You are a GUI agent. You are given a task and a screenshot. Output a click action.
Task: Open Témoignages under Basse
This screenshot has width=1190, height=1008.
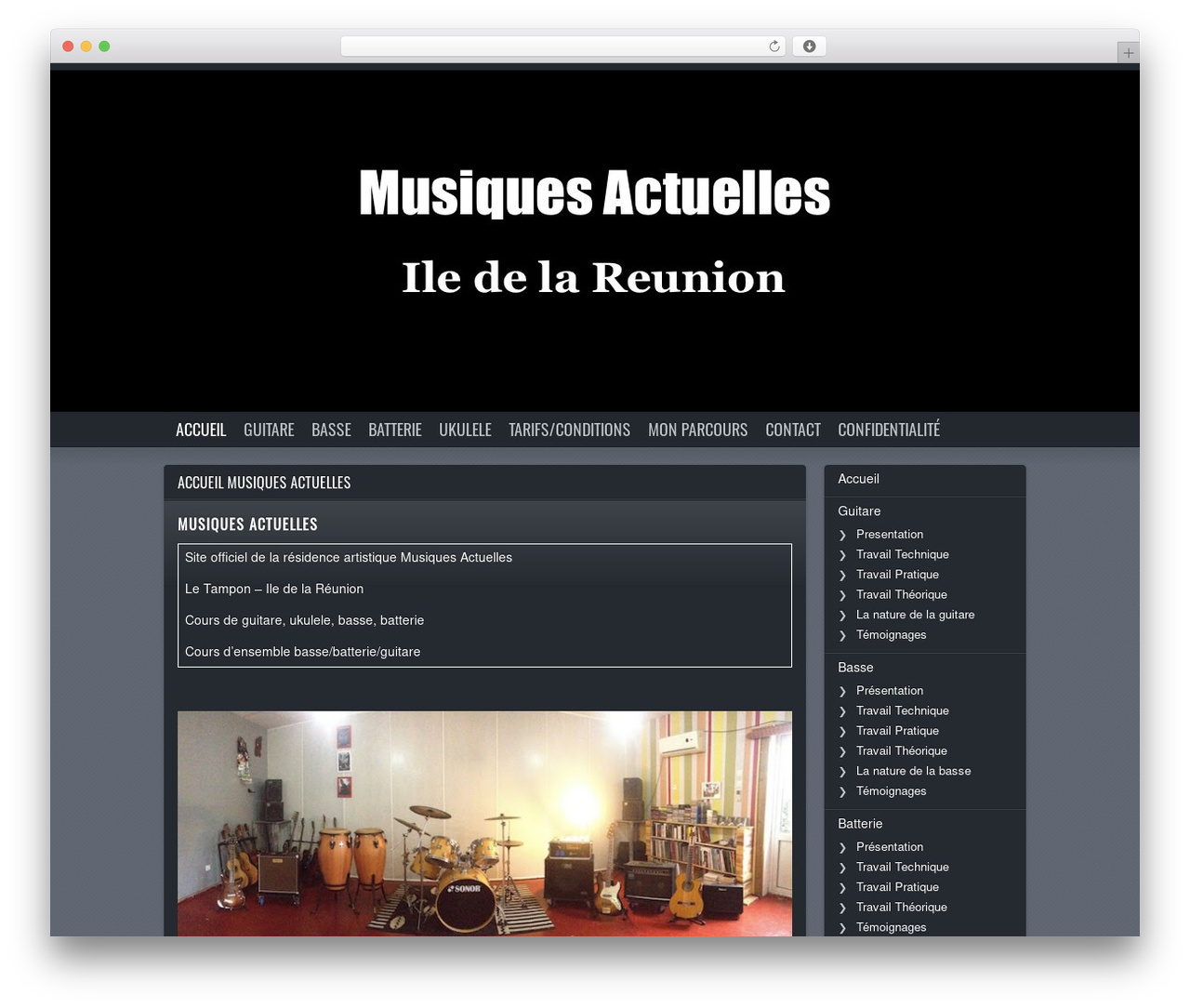coord(892,791)
